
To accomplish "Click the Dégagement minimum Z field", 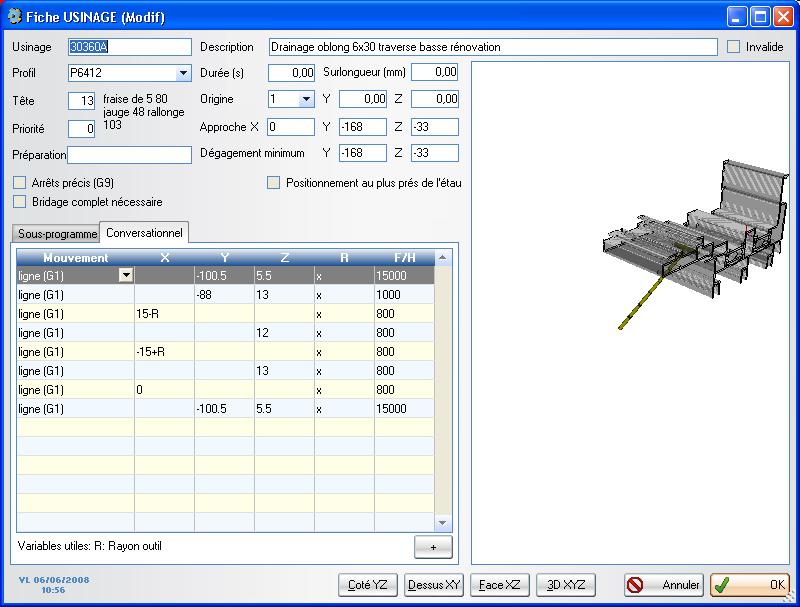I will [x=435, y=153].
